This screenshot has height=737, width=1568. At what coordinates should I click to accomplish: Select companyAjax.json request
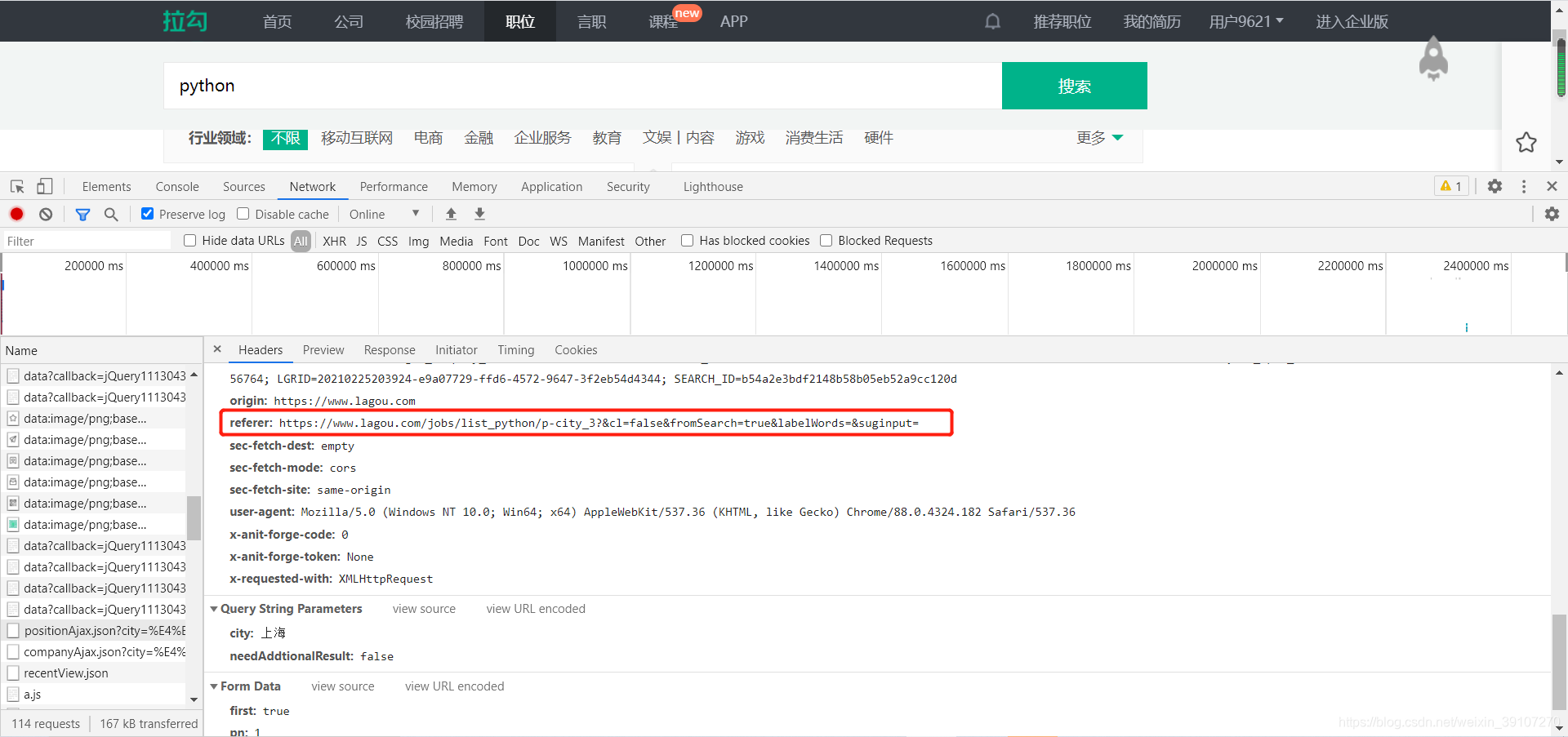[93, 651]
